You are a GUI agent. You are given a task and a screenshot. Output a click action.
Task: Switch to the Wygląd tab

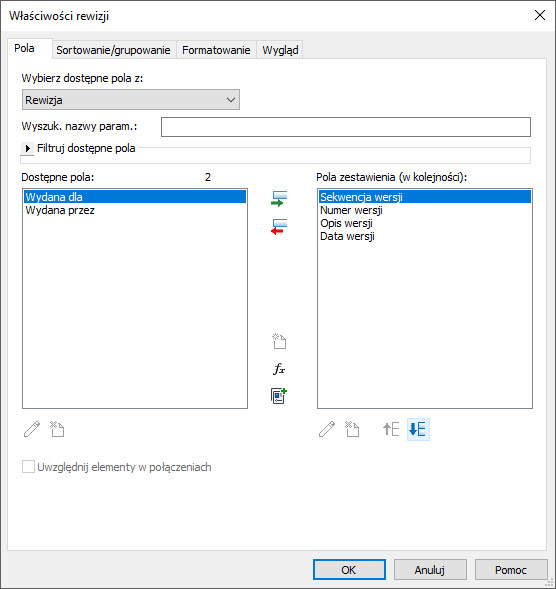pyautogui.click(x=280, y=50)
